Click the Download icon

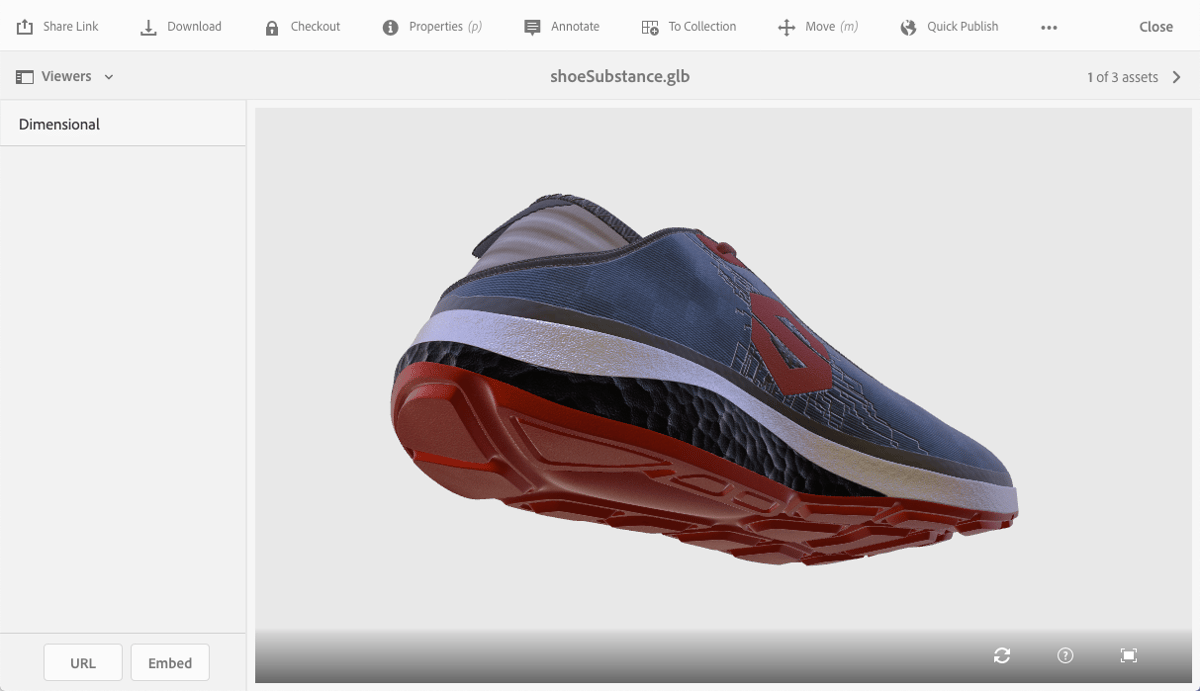(148, 26)
